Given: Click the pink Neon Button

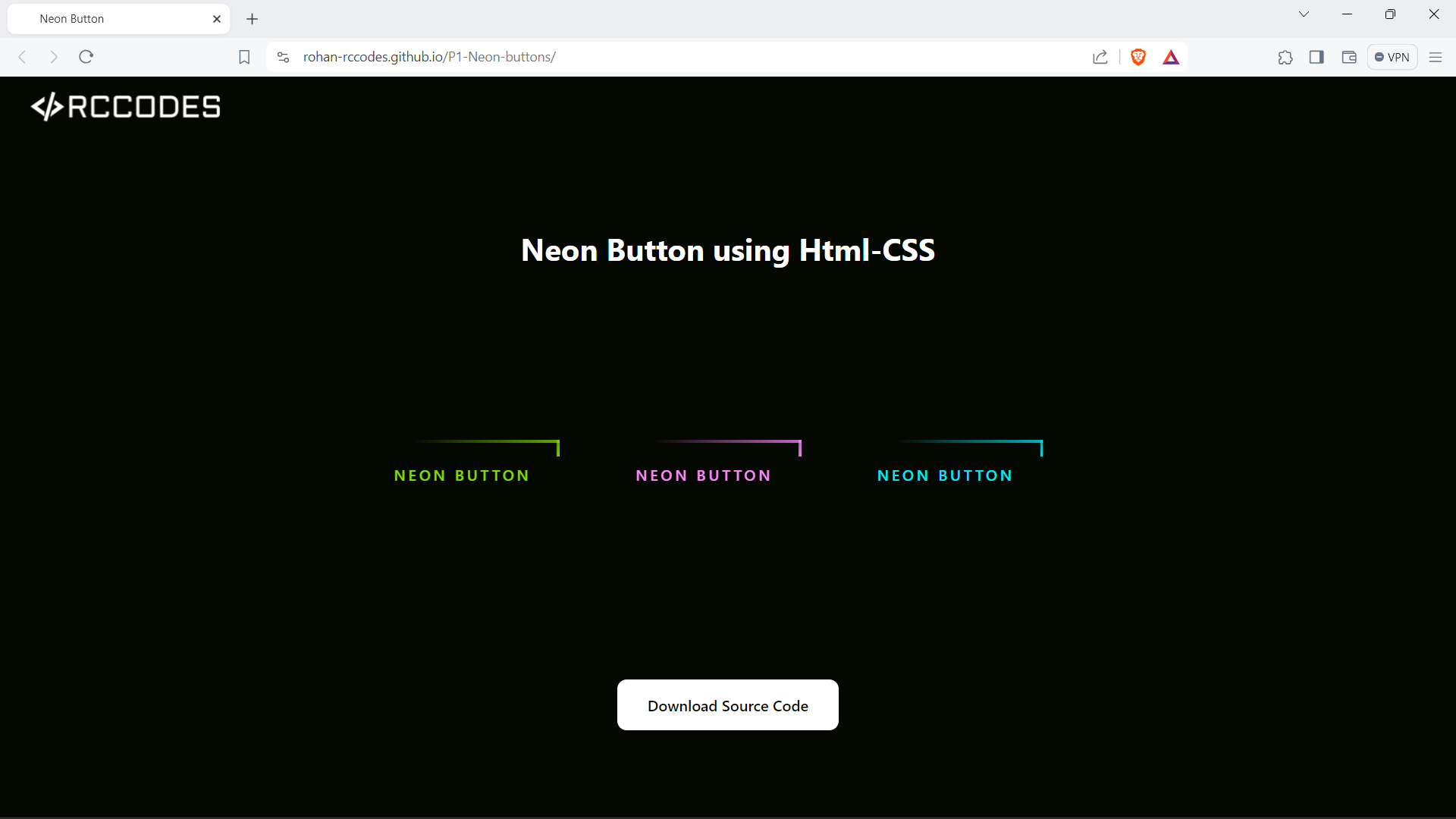Looking at the screenshot, I should 704,475.
